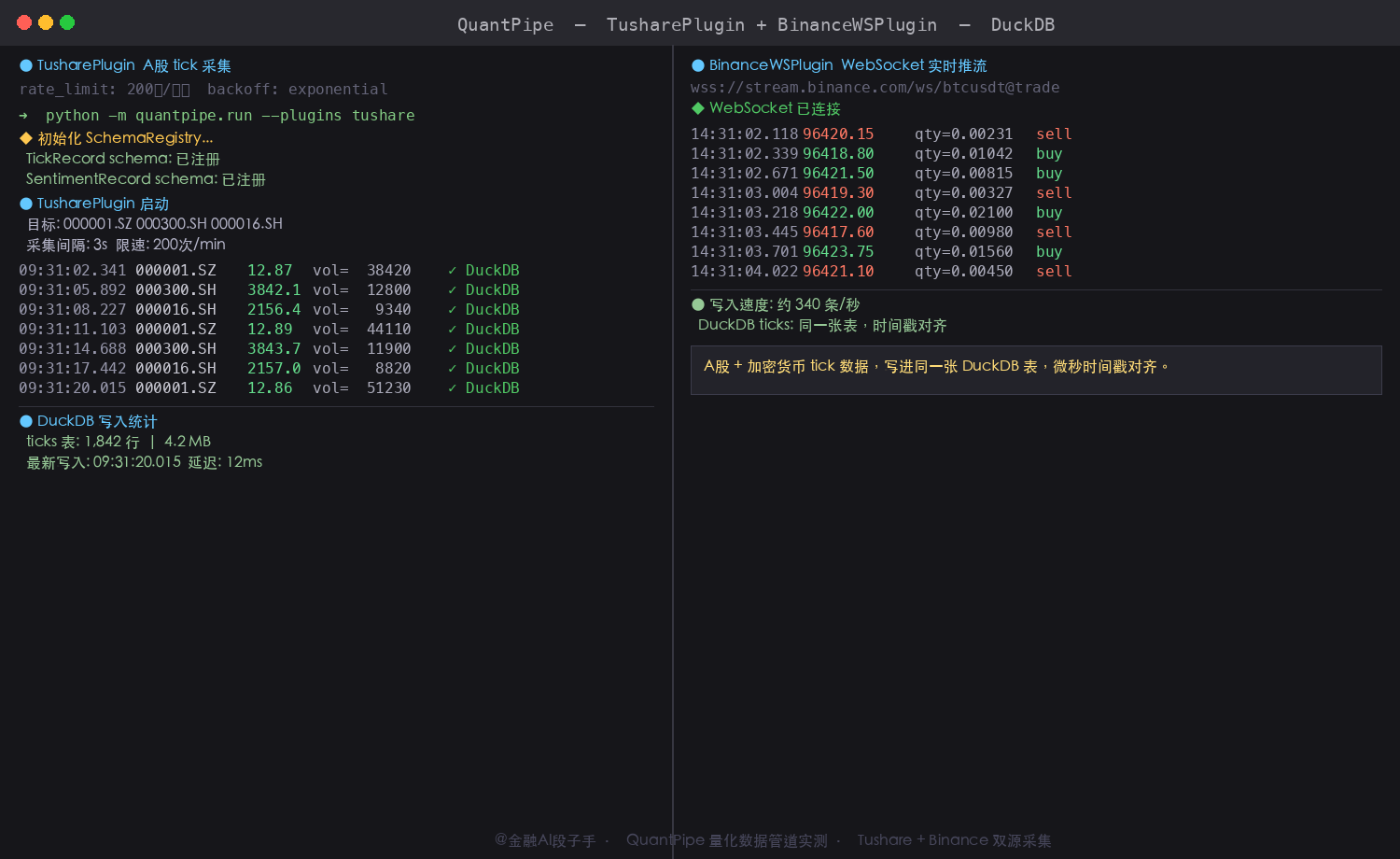The width and height of the screenshot is (1400, 859).
Task: Click the checkmark on the 09:31:05.892 row
Action: 452,290
